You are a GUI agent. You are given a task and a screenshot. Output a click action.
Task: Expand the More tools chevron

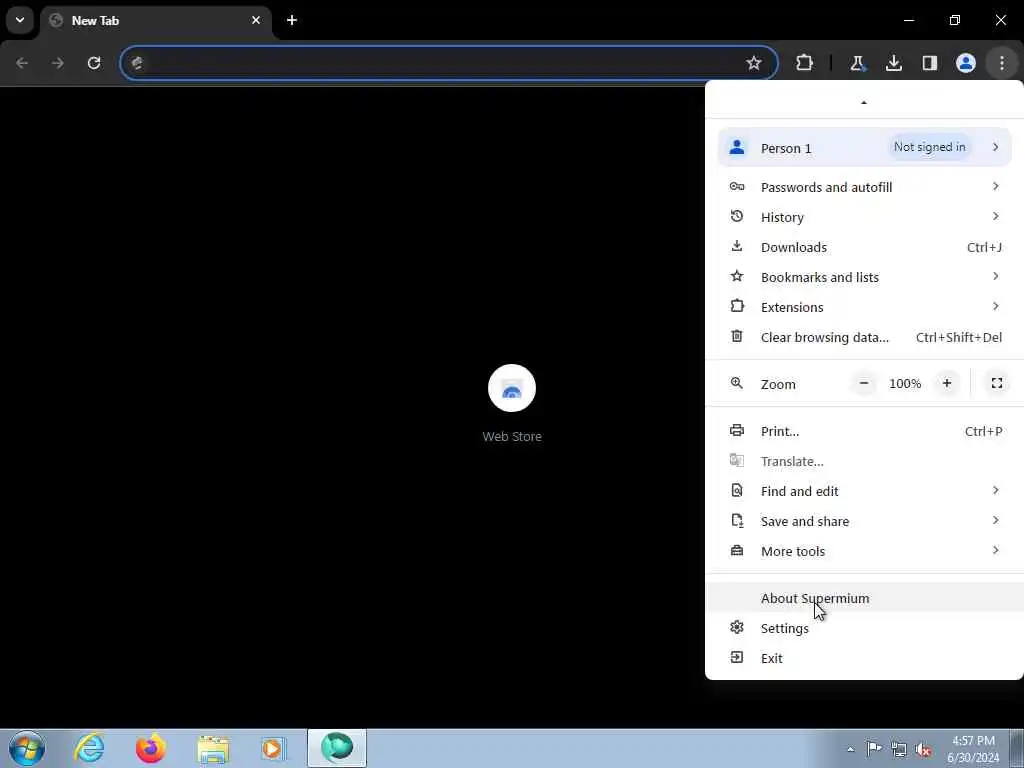995,551
